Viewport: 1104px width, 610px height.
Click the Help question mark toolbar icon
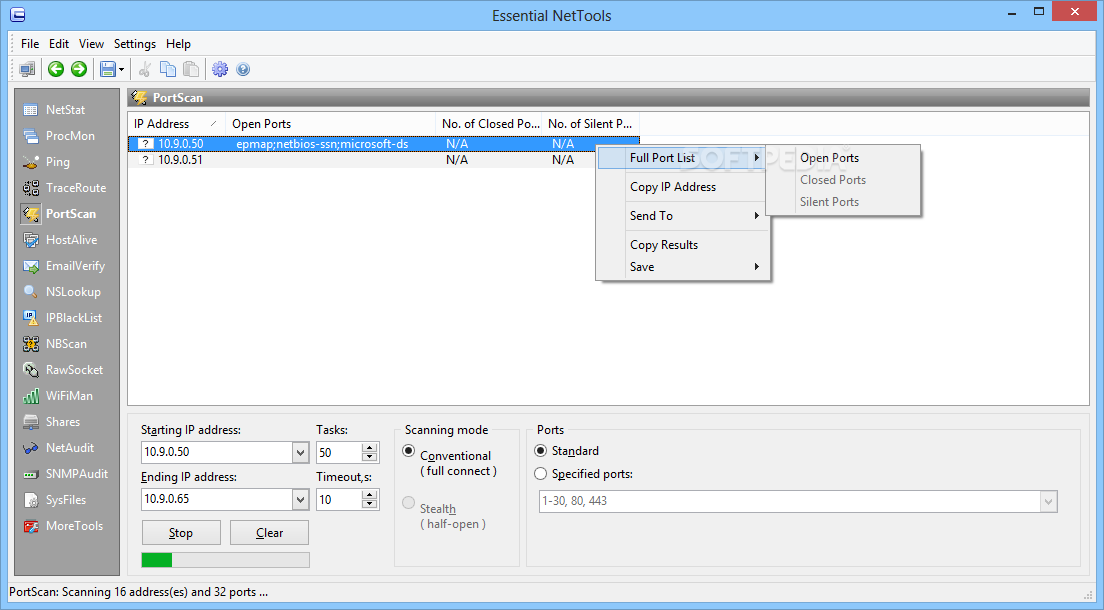[243, 69]
